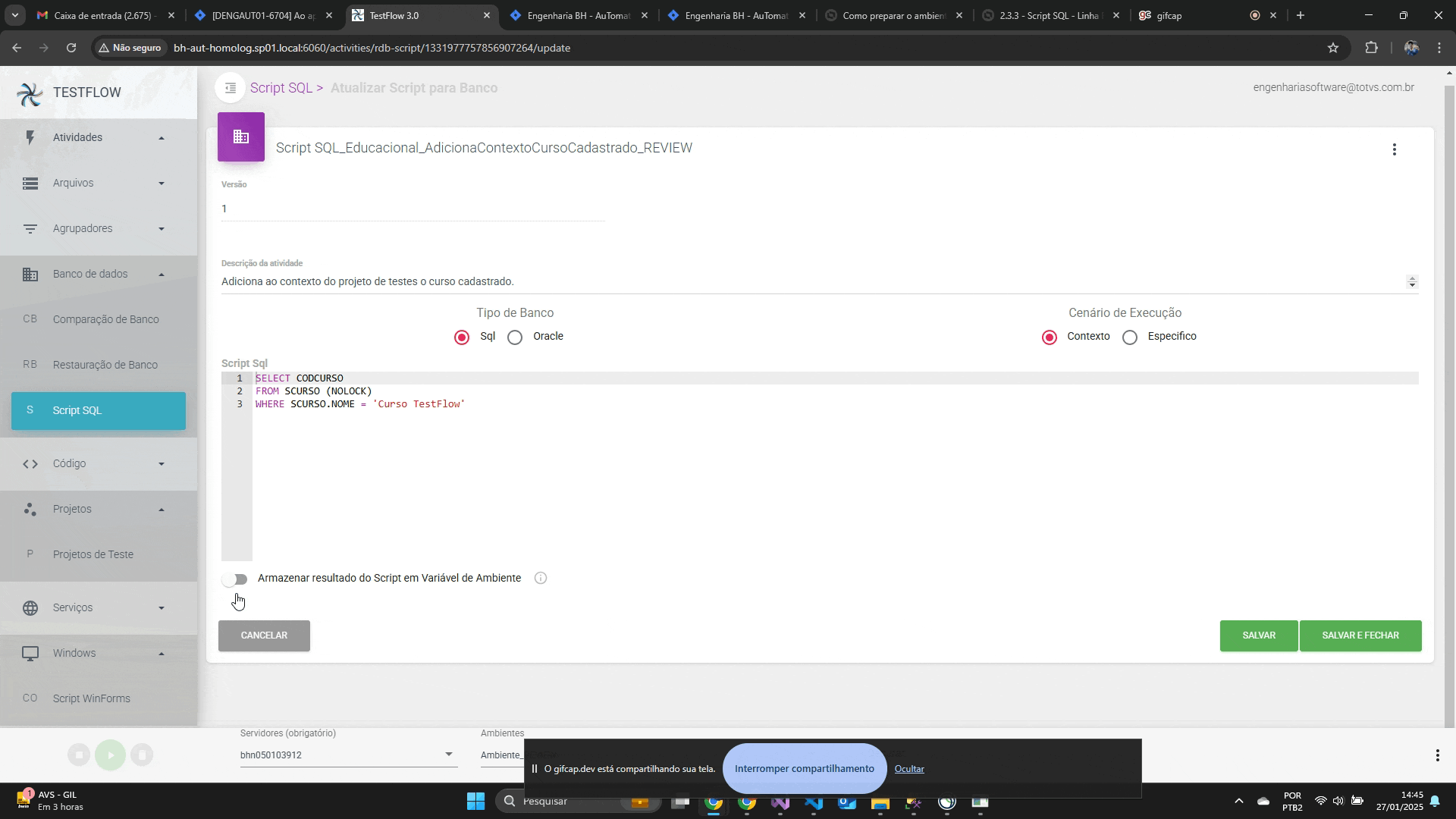Open the Servidores dropdown bhn050103912

pyautogui.click(x=348, y=755)
